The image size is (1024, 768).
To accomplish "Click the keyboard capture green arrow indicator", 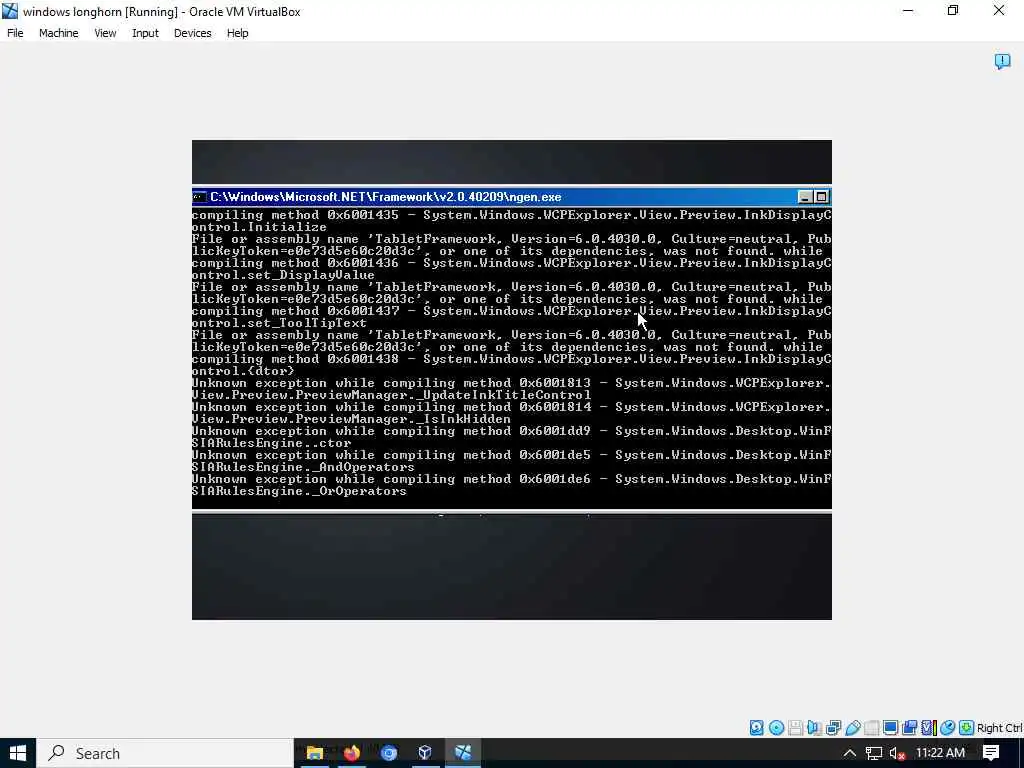I will tap(967, 728).
